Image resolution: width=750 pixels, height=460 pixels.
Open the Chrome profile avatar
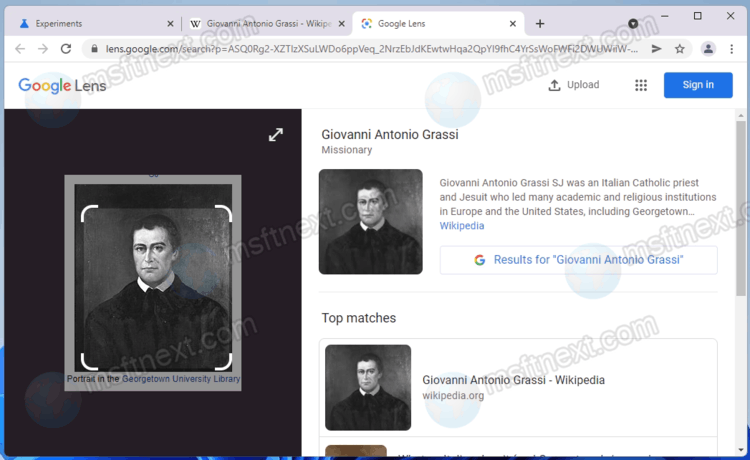click(x=708, y=49)
